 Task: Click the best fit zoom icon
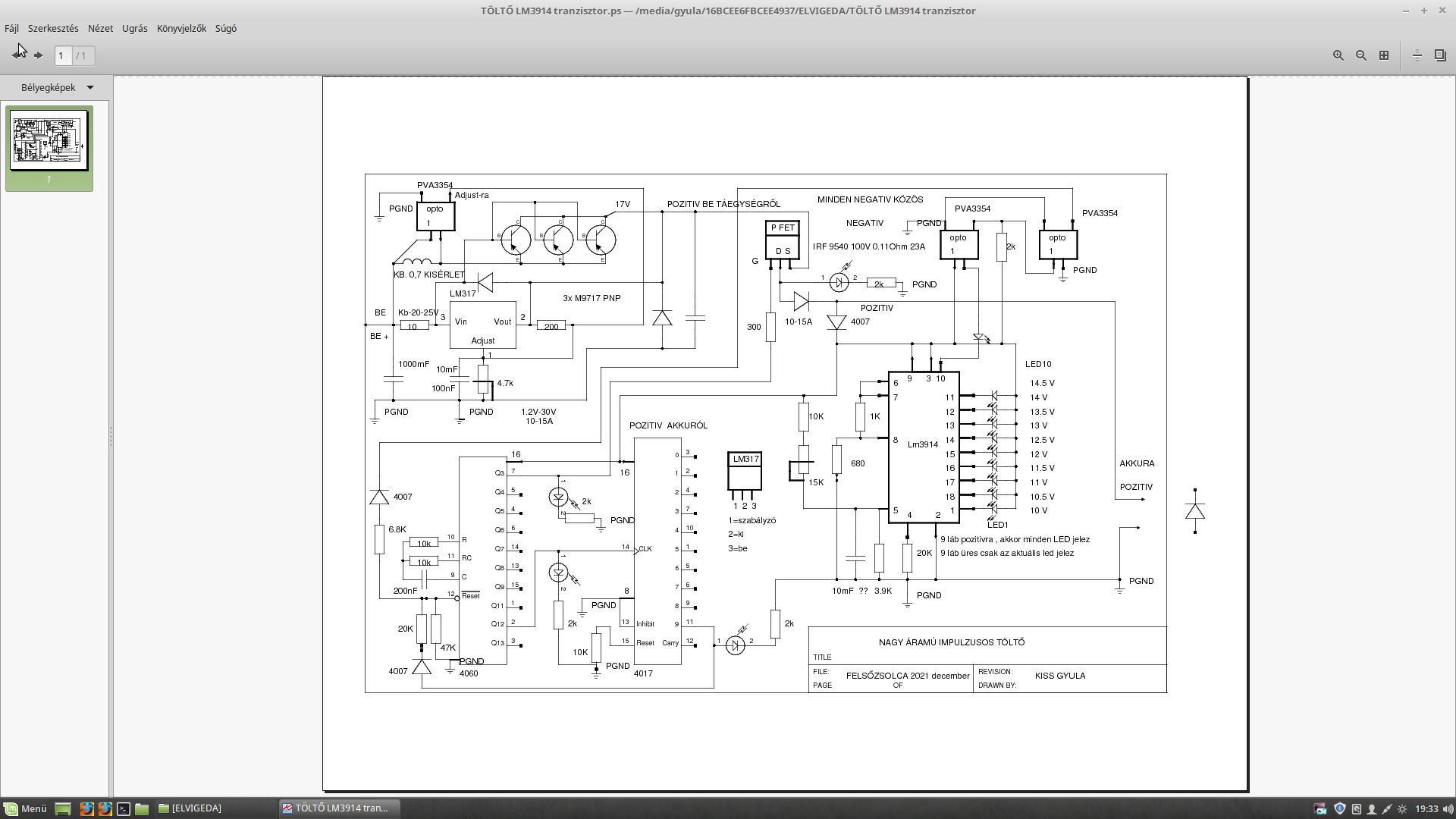pyautogui.click(x=1384, y=55)
